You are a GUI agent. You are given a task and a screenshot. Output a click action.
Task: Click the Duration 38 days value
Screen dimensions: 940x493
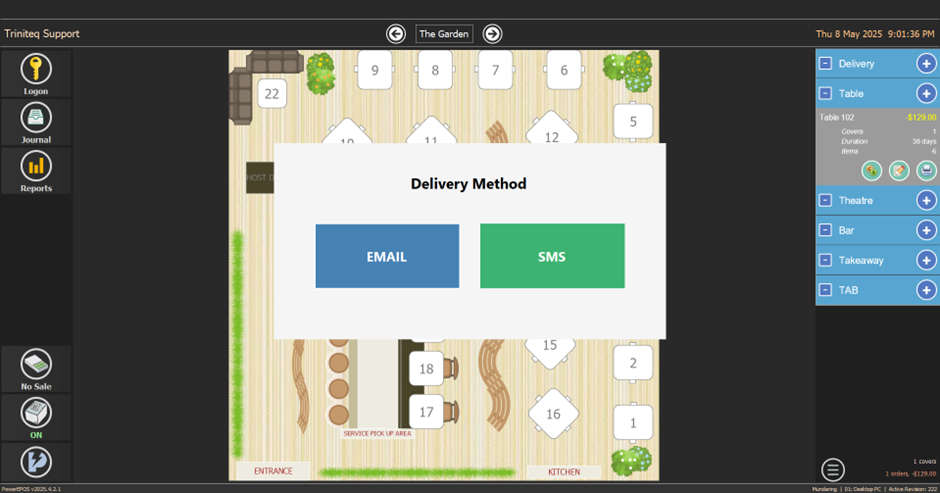tap(924, 142)
